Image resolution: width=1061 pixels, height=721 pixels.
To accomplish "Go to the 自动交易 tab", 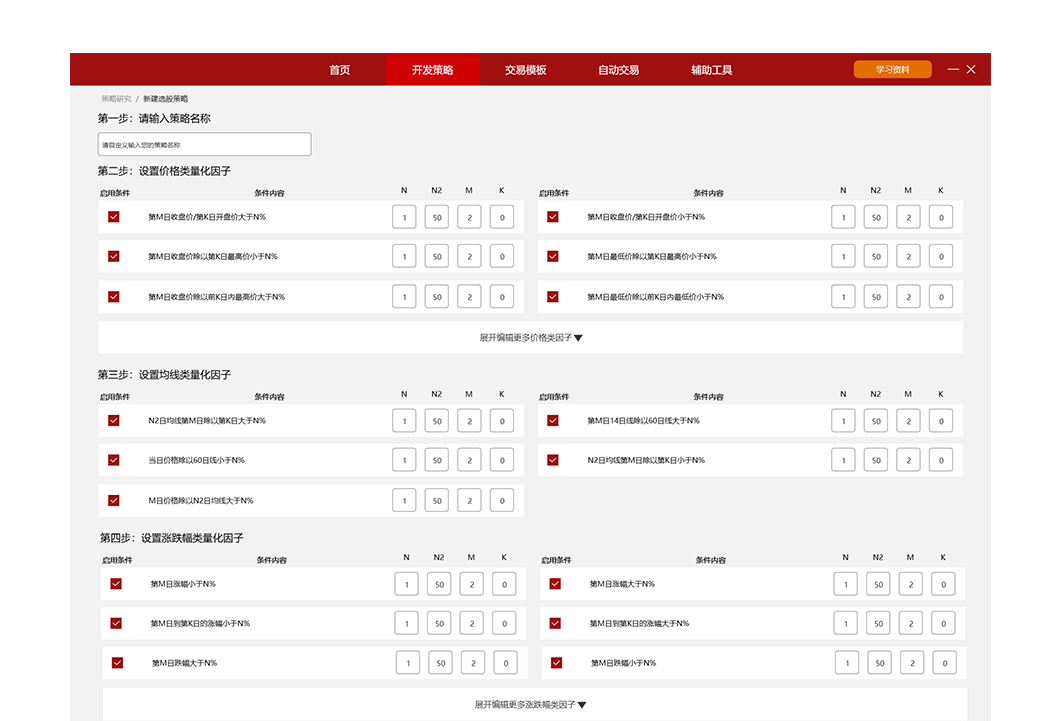I will [618, 70].
